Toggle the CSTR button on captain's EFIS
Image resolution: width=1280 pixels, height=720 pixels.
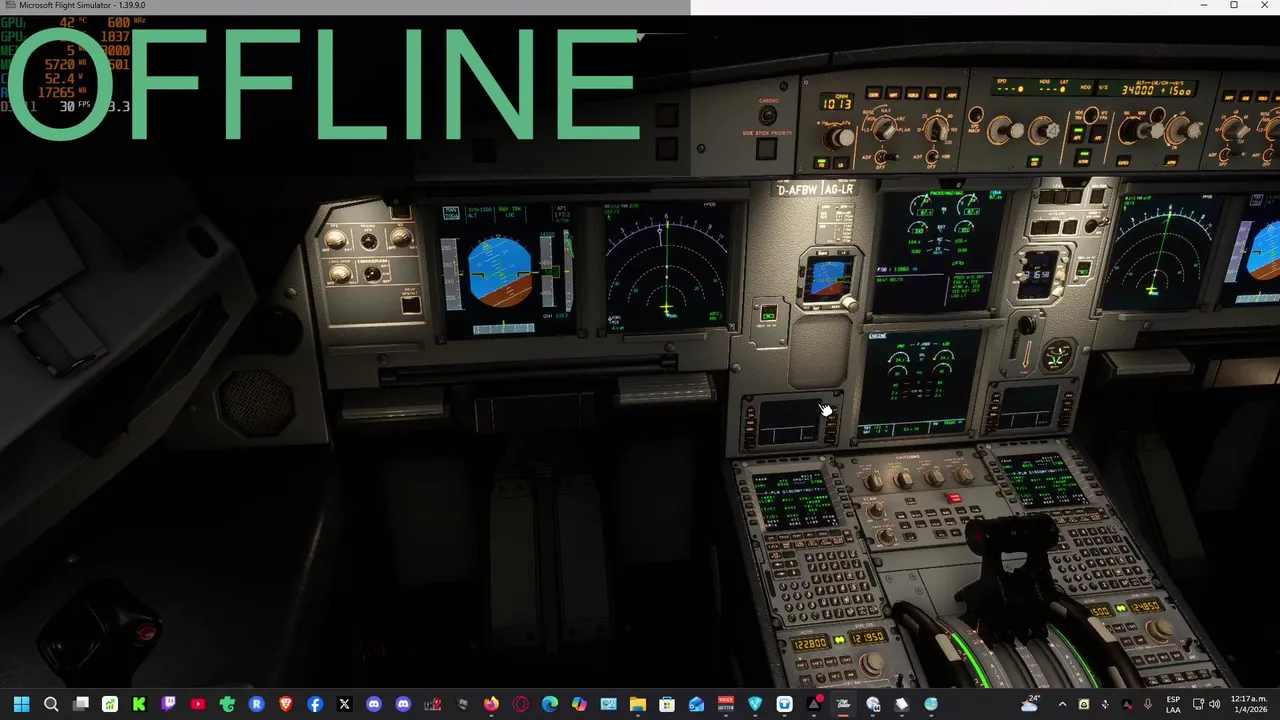(x=874, y=93)
